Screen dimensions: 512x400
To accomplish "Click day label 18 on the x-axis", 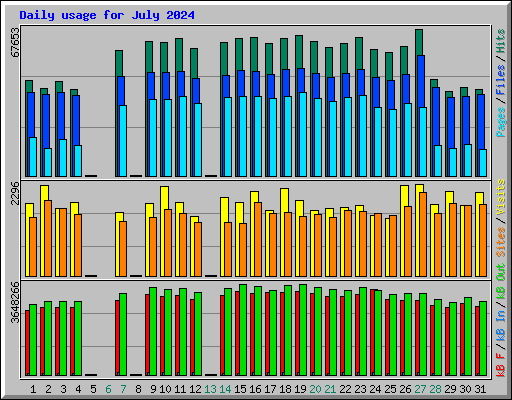I will point(285,389).
